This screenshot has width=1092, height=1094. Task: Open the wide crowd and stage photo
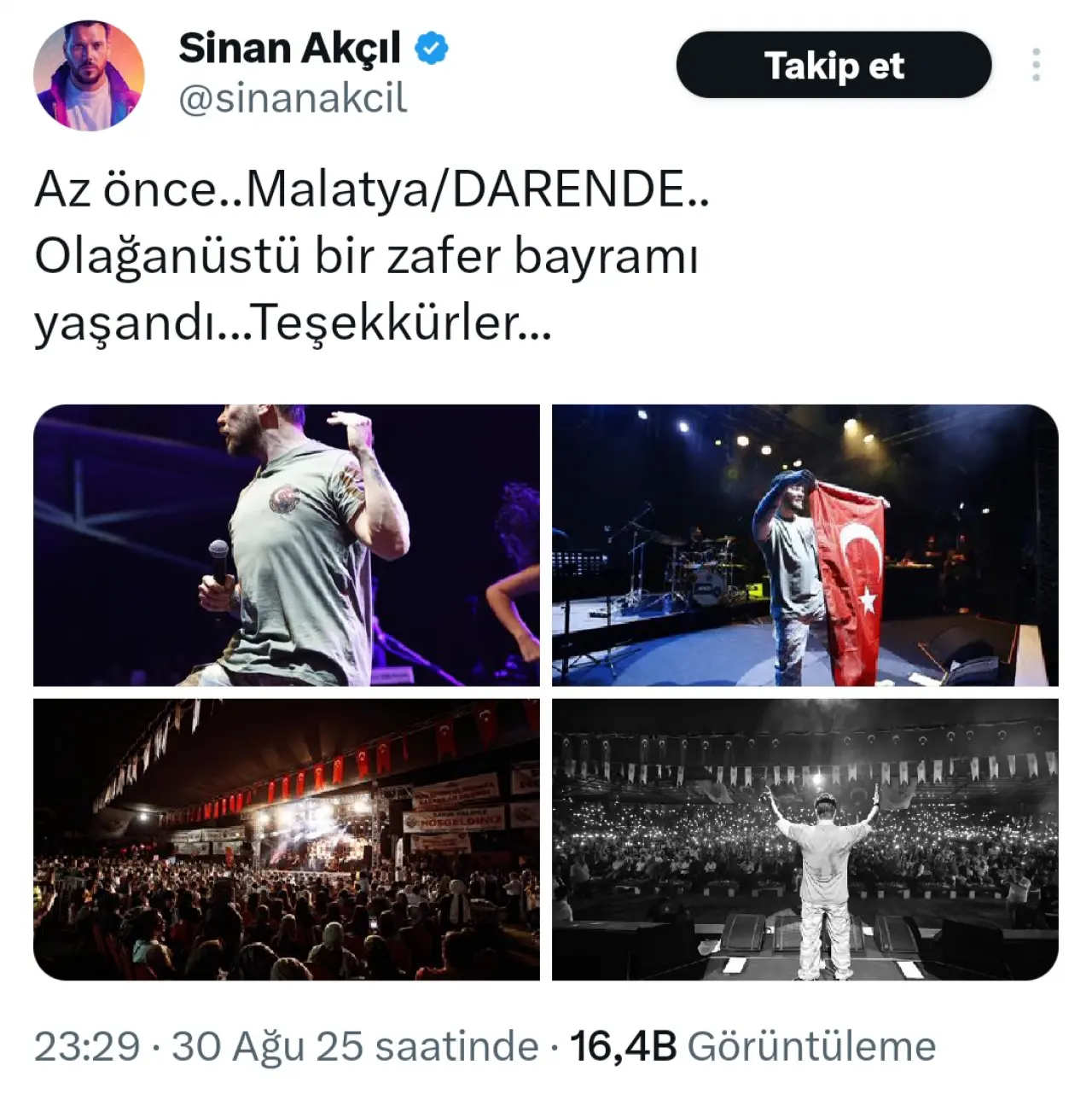287,840
